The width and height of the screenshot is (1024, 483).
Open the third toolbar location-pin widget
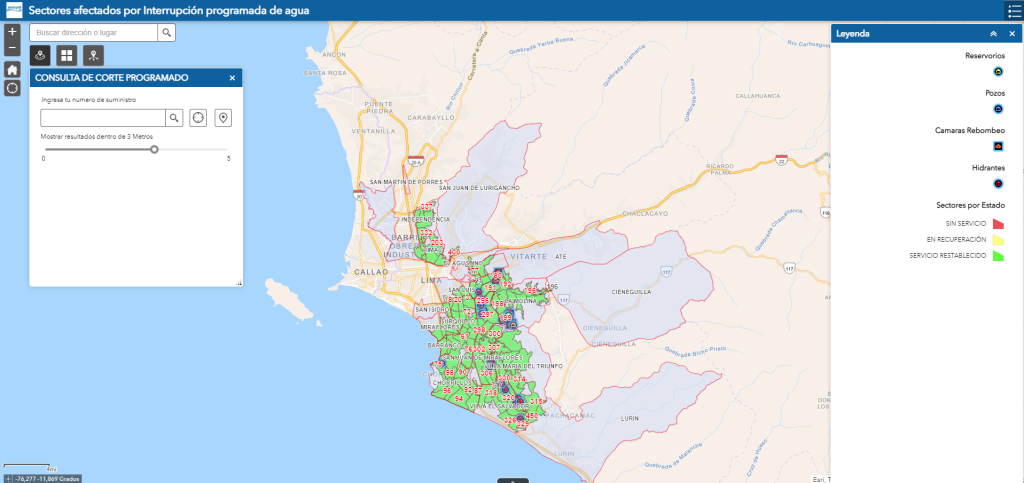coord(93,55)
